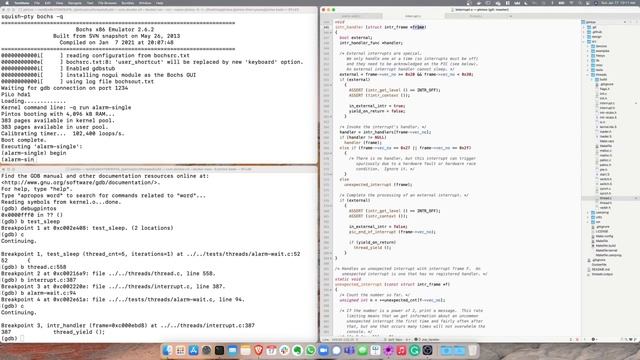Click the 'Breakpoint 3, intr_handler' line in gdb
The width and height of the screenshot is (640, 360).
[128, 325]
